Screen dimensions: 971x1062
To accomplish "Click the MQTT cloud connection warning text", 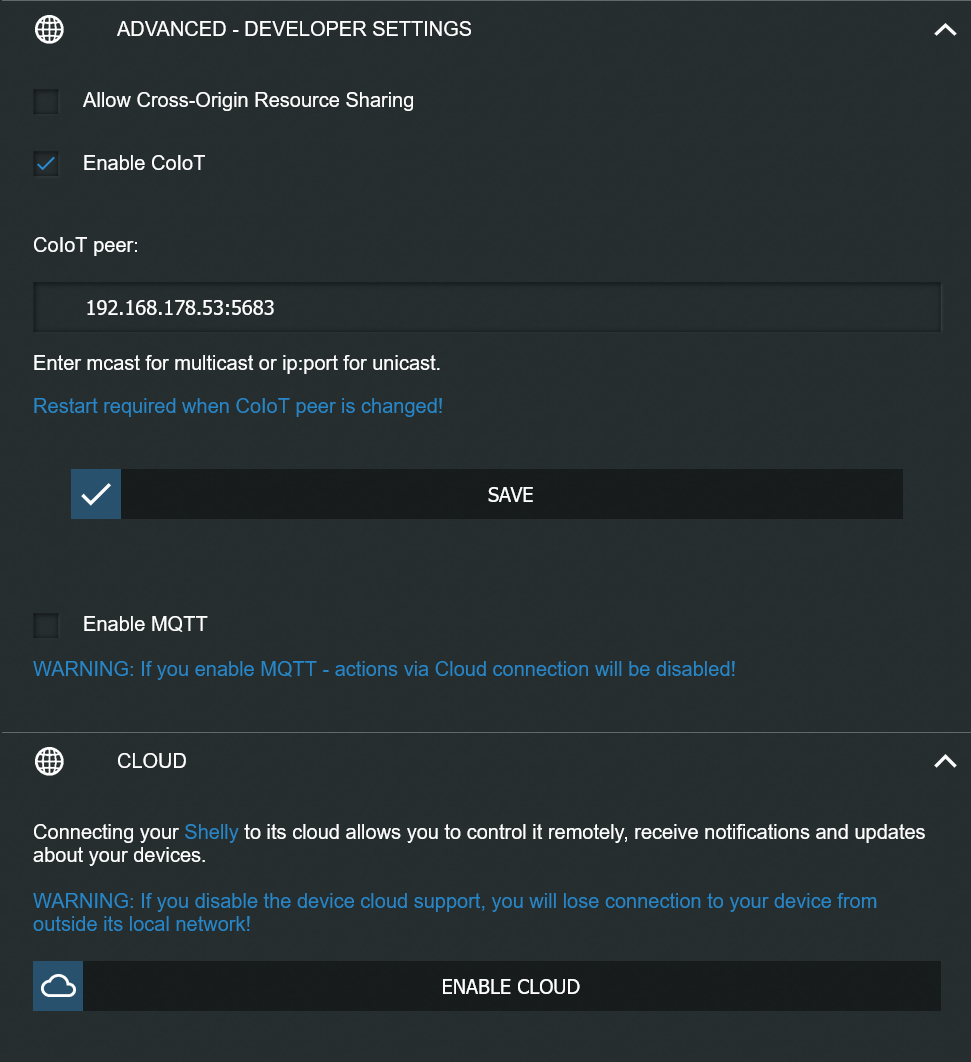I will [x=384, y=669].
